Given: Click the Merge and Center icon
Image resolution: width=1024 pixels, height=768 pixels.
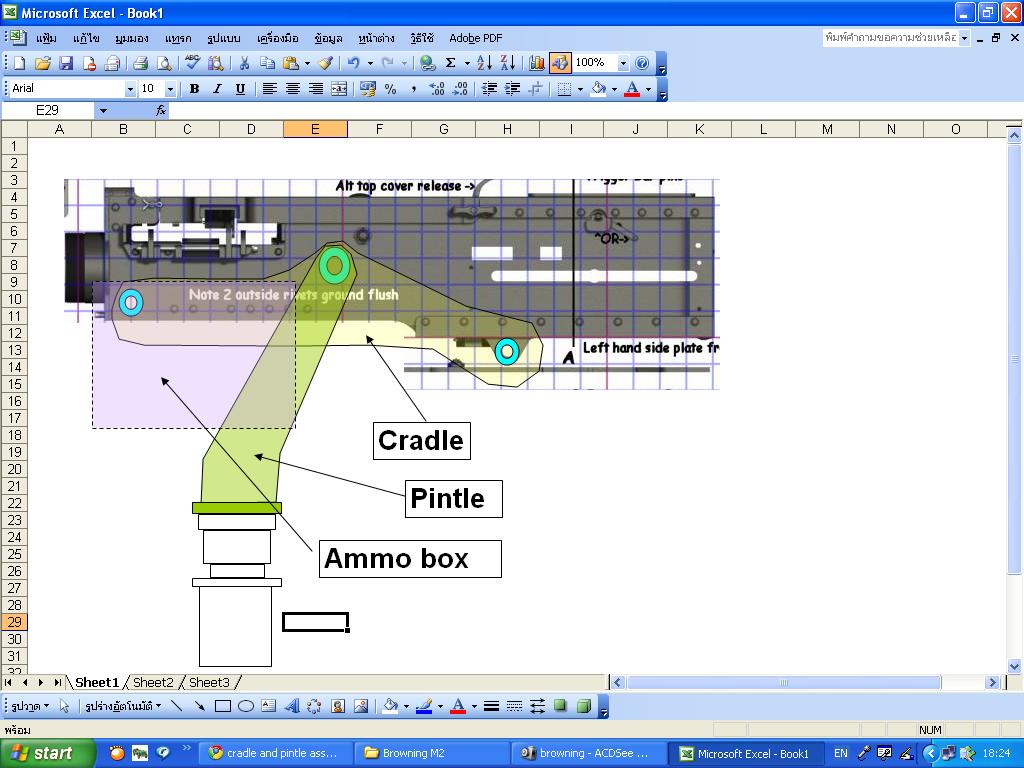Looking at the screenshot, I should (339, 89).
